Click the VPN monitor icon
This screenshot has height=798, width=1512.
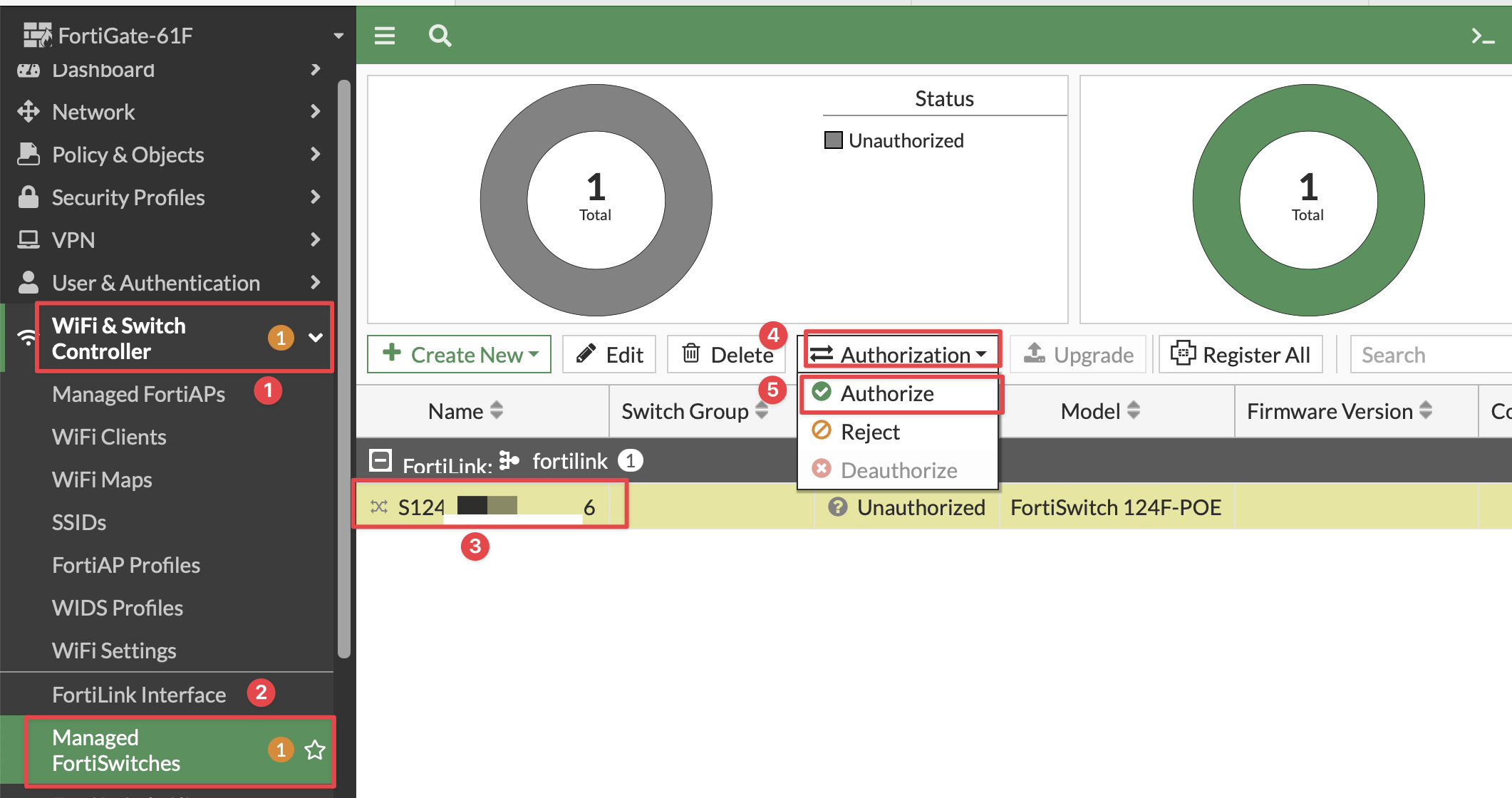(28, 239)
